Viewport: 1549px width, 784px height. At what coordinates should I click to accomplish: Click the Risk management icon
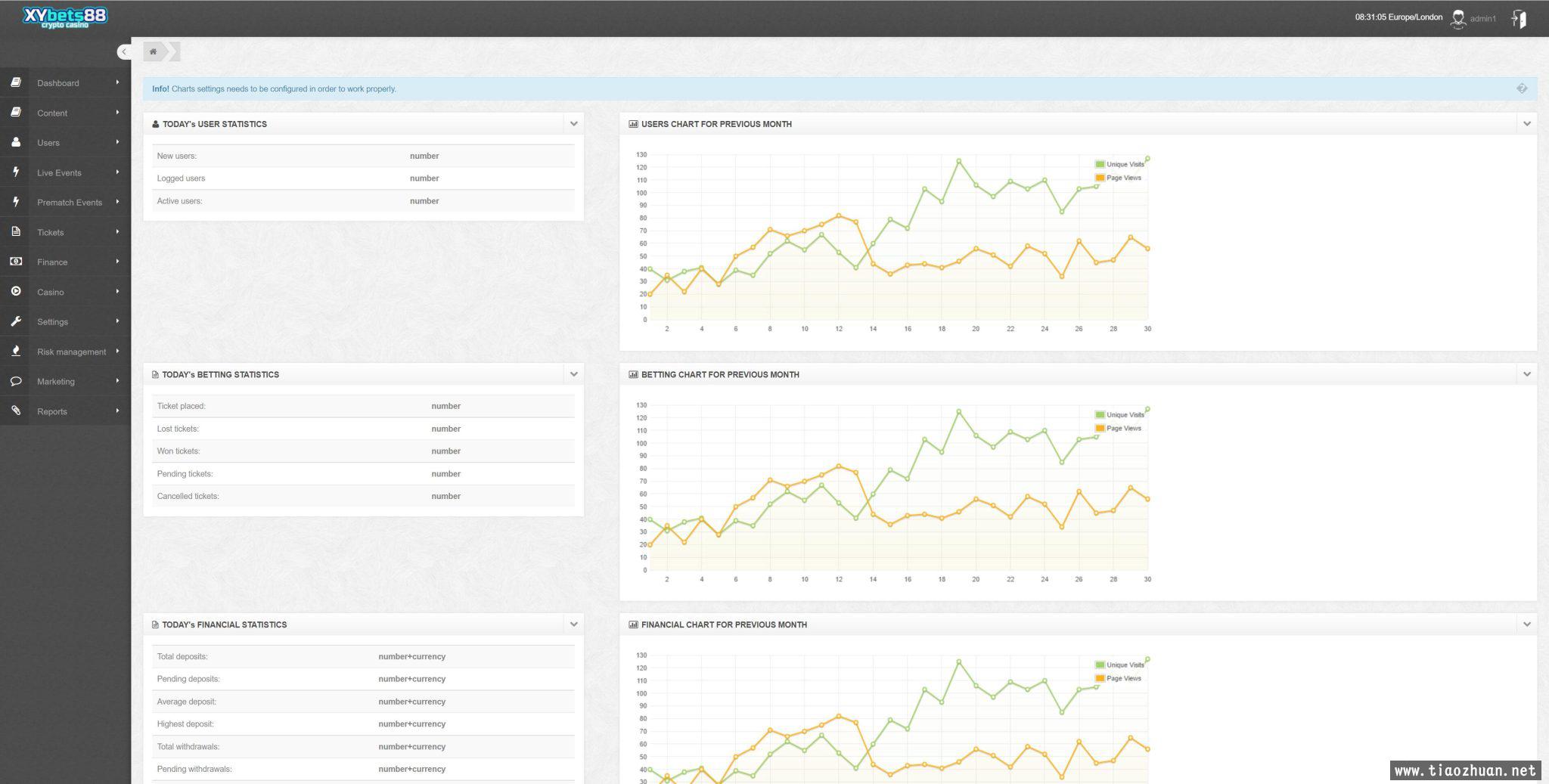(15, 351)
